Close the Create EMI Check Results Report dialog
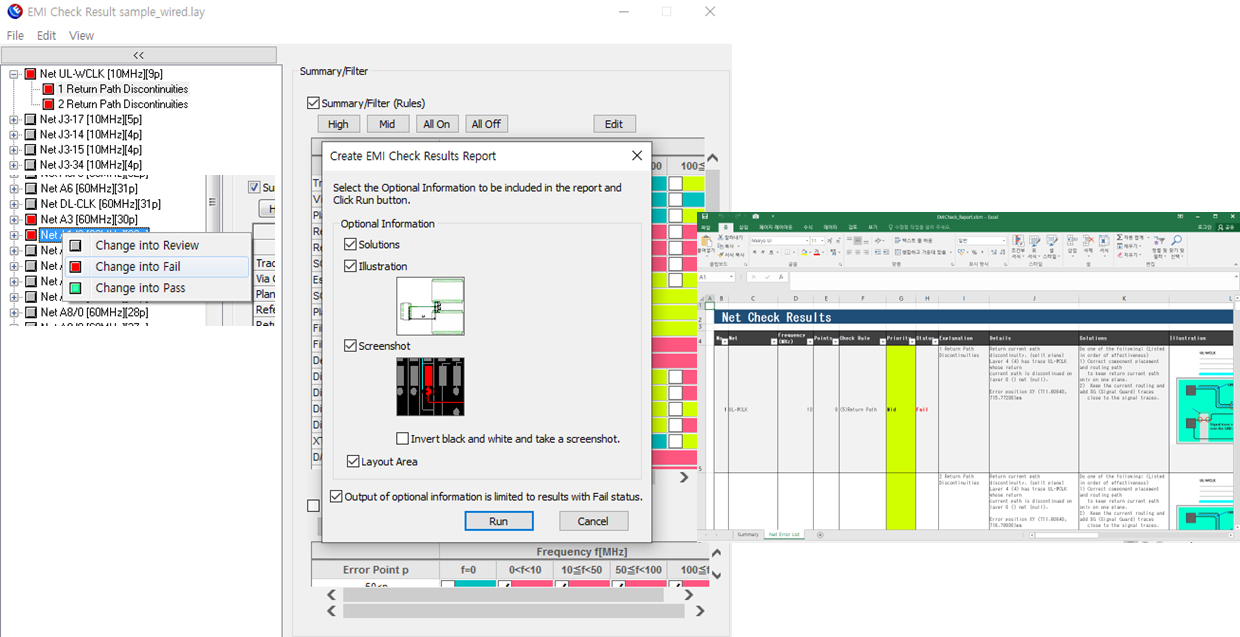The width and height of the screenshot is (1240, 637). click(x=637, y=155)
